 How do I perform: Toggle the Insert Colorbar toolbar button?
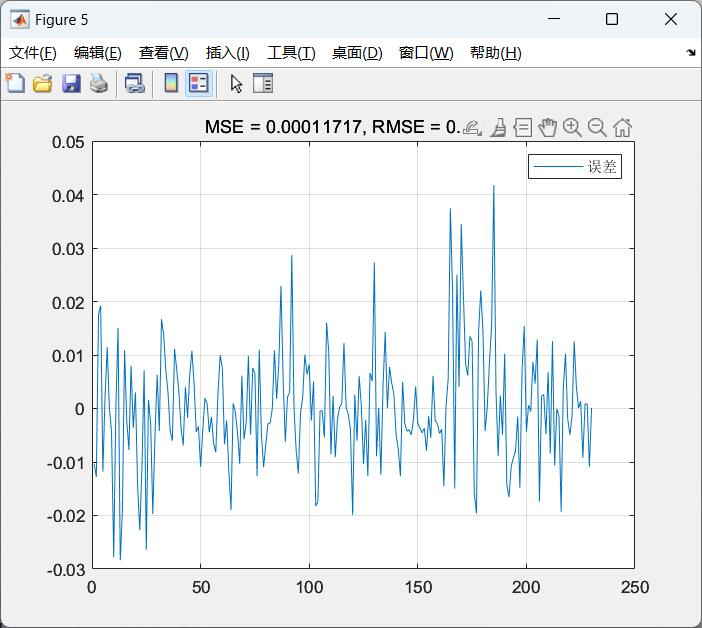171,84
